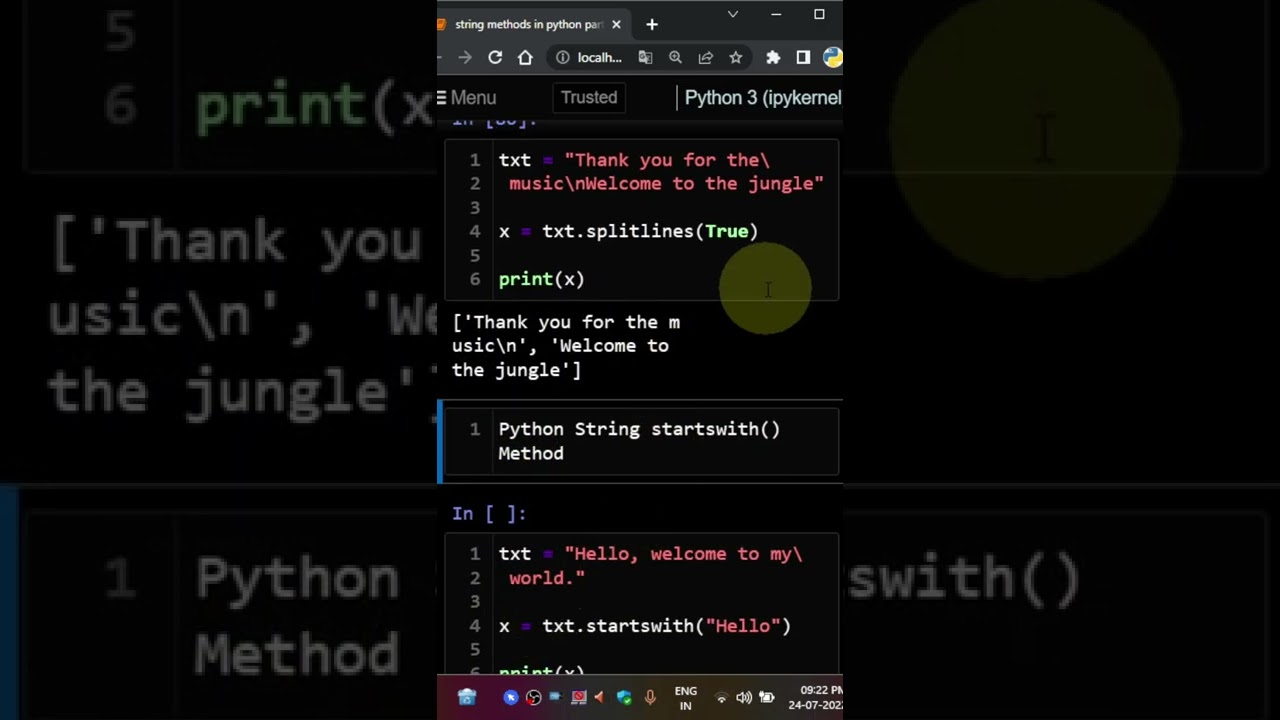This screenshot has height=720, width=1280.
Task: Switch to string methods in python tab
Action: (529, 24)
